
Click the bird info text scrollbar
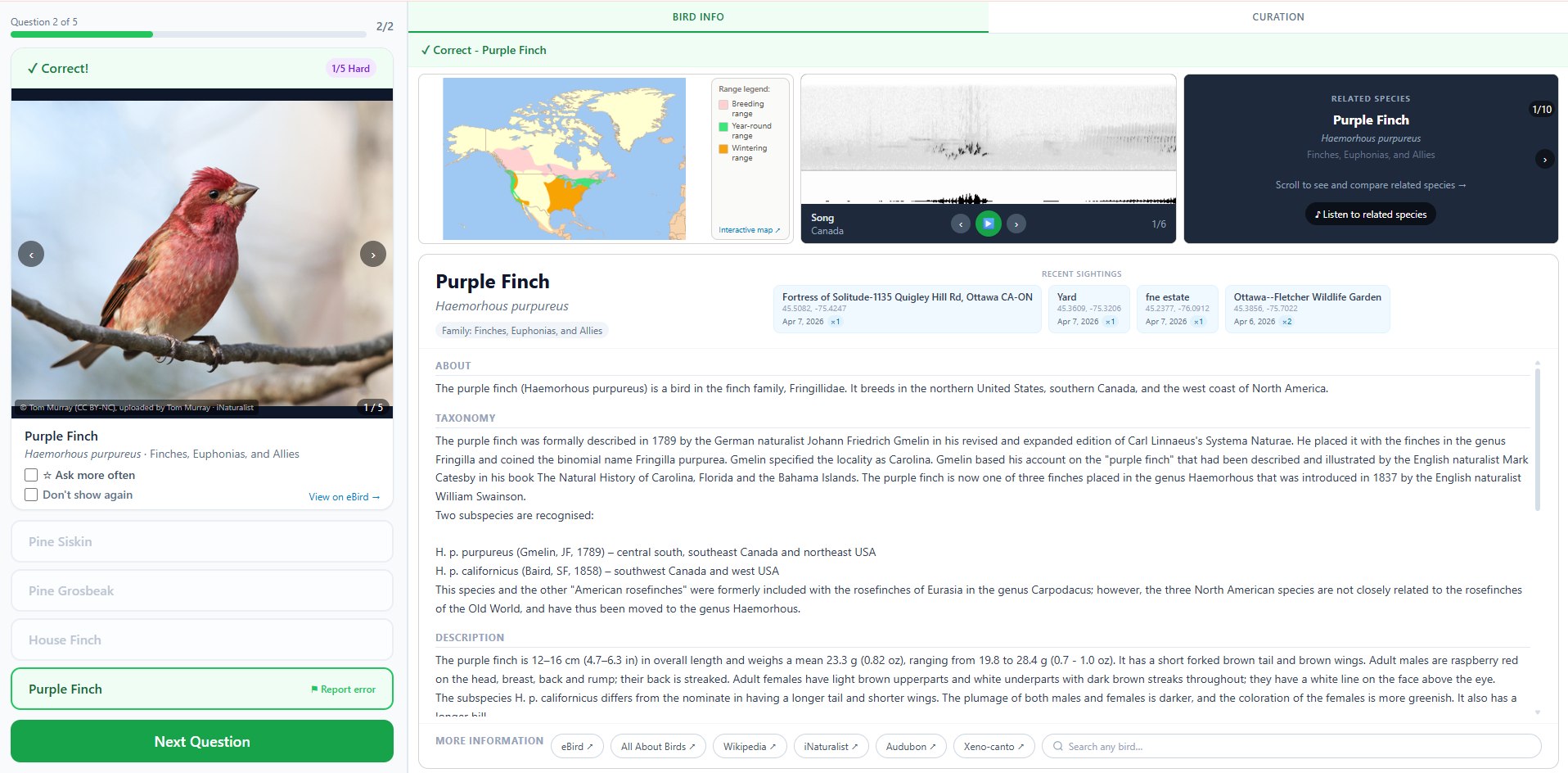tap(1538, 440)
